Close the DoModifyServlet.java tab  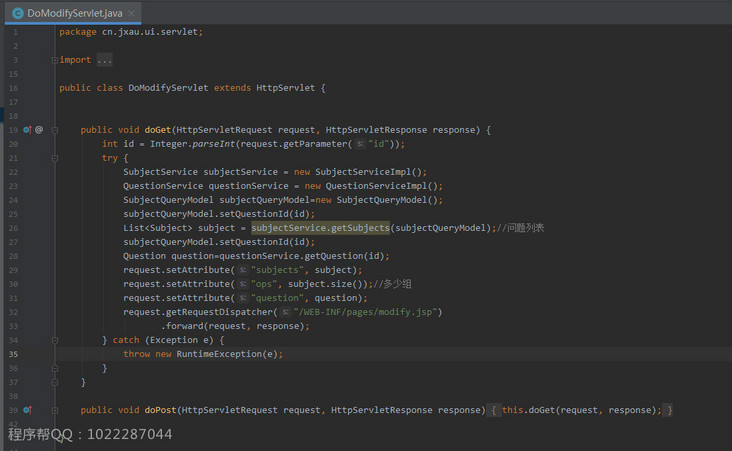(131, 13)
